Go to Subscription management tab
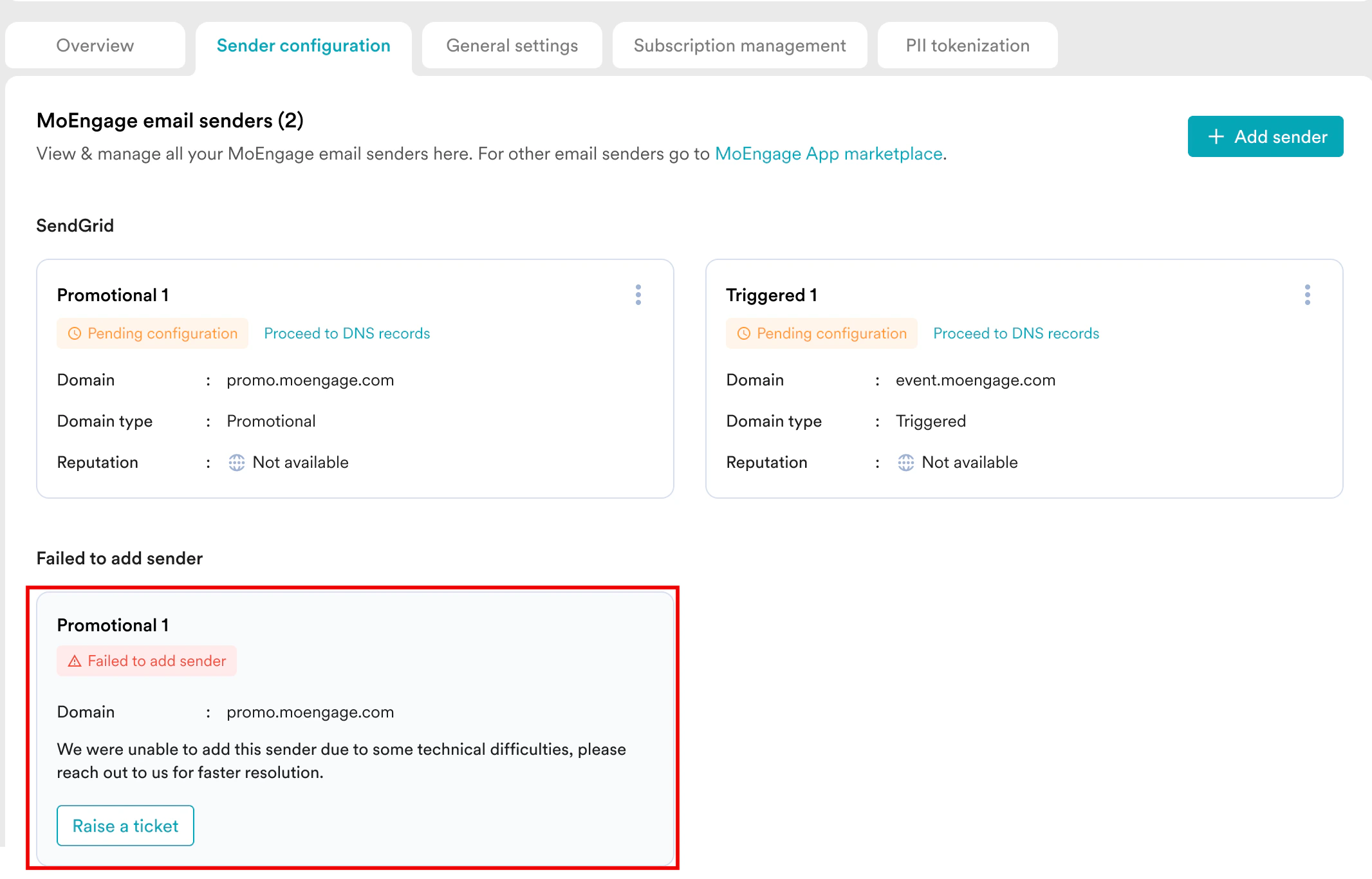 739,46
